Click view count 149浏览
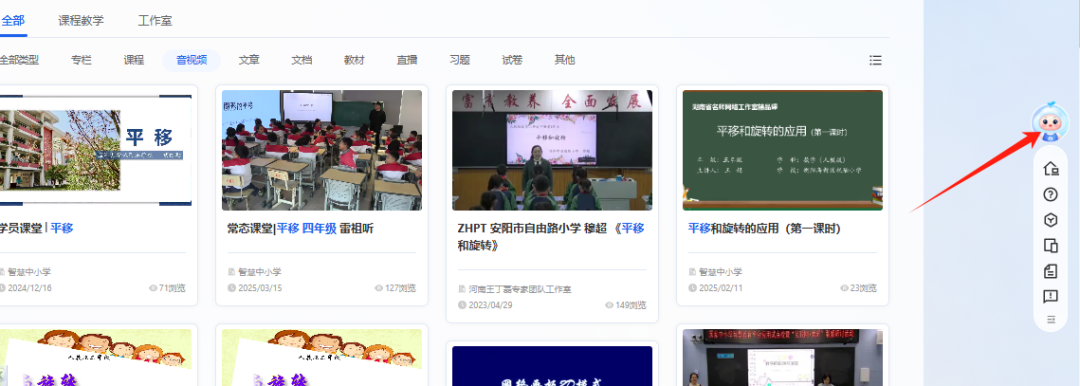Viewport: 1080px width, 386px height. (631, 305)
